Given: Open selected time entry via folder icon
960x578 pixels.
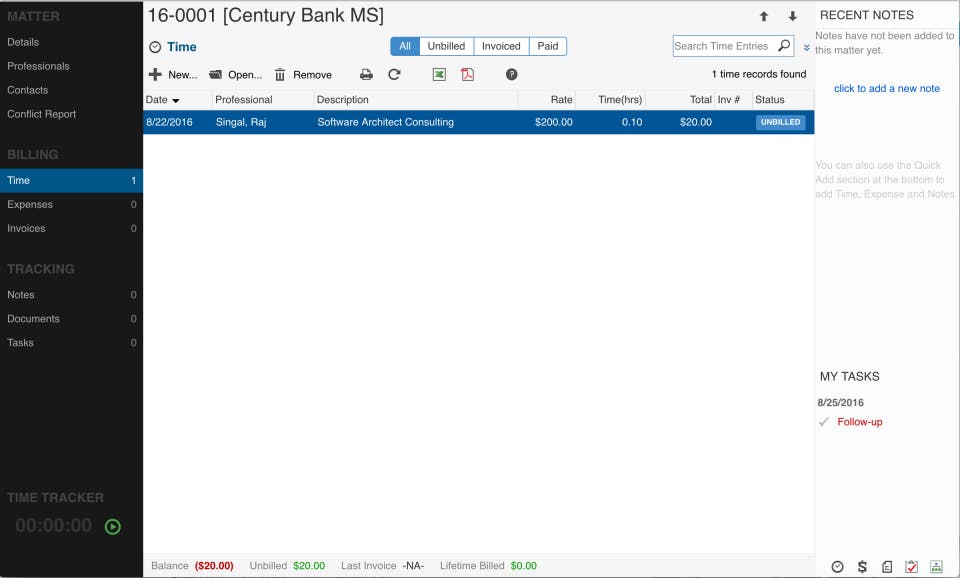Looking at the screenshot, I should click(x=215, y=75).
